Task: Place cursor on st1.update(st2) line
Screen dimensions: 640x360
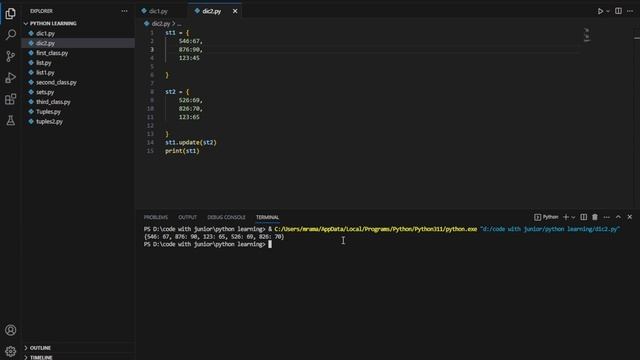Action: (191, 142)
